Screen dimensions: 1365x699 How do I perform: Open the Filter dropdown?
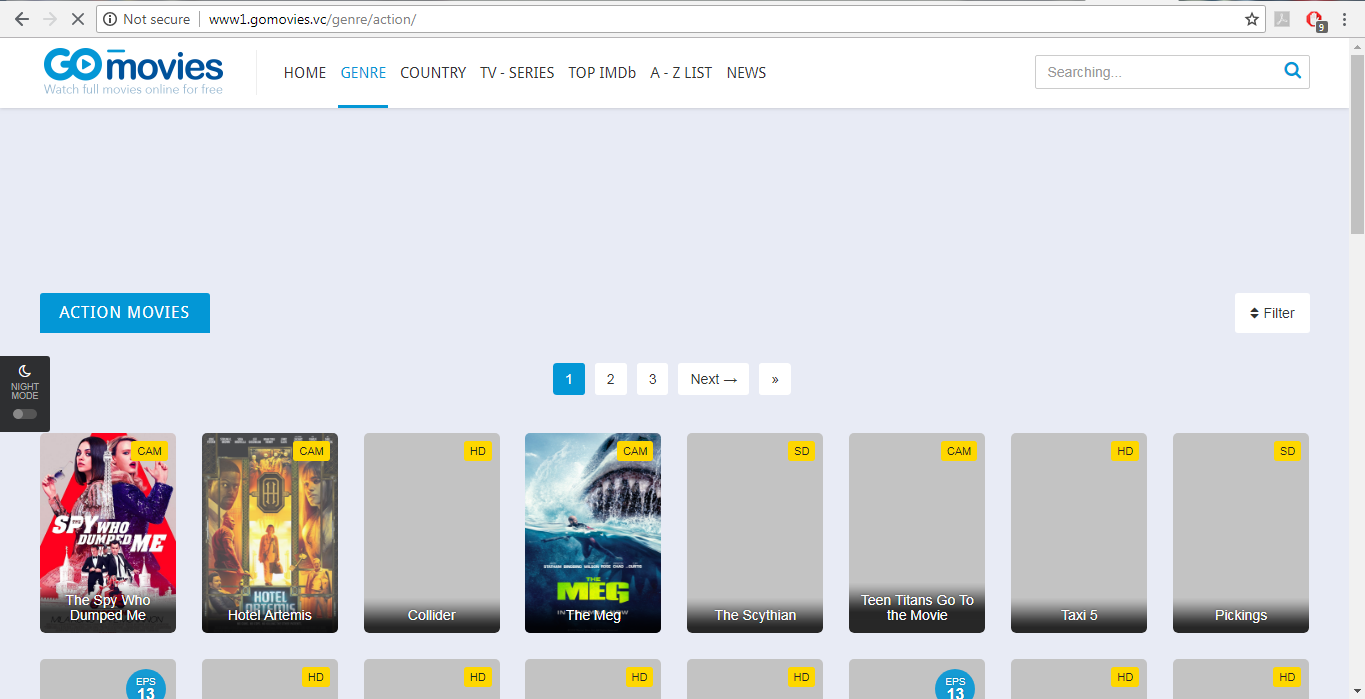coord(1272,313)
